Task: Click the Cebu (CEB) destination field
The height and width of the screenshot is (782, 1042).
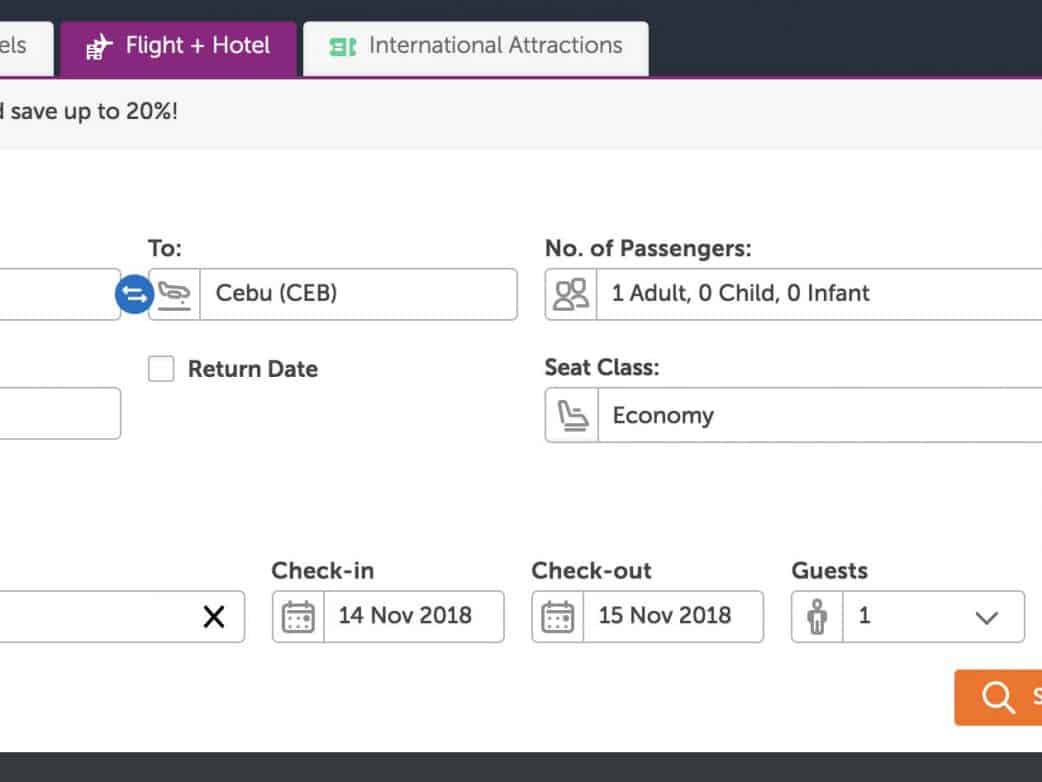Action: [x=358, y=294]
